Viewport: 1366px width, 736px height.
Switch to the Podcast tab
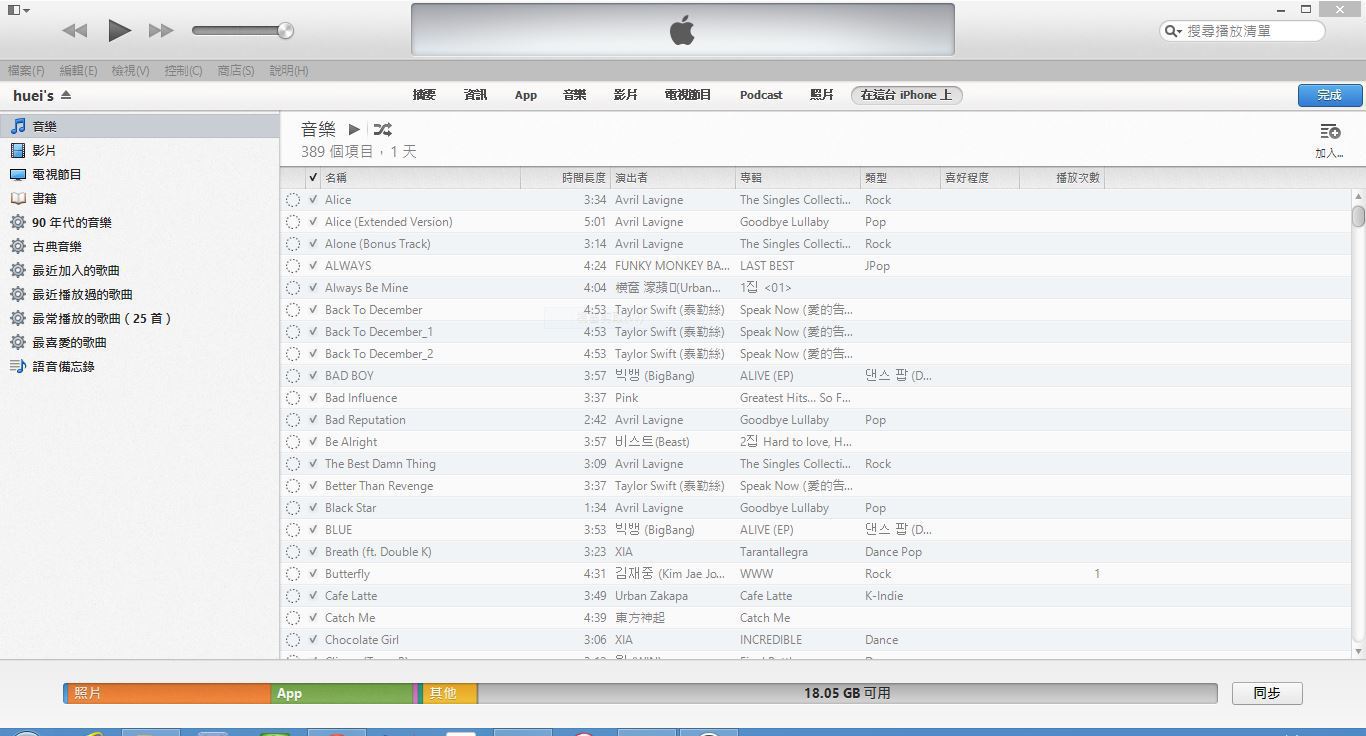click(x=760, y=95)
